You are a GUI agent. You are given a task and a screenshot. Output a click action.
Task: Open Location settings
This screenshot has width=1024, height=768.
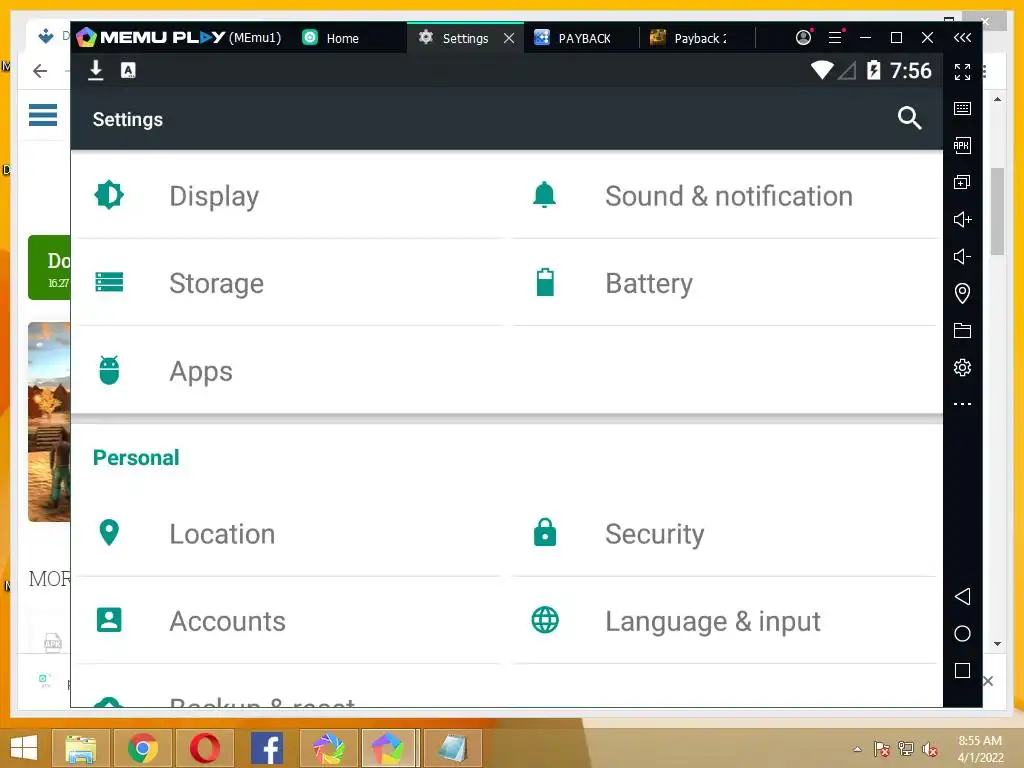point(287,534)
